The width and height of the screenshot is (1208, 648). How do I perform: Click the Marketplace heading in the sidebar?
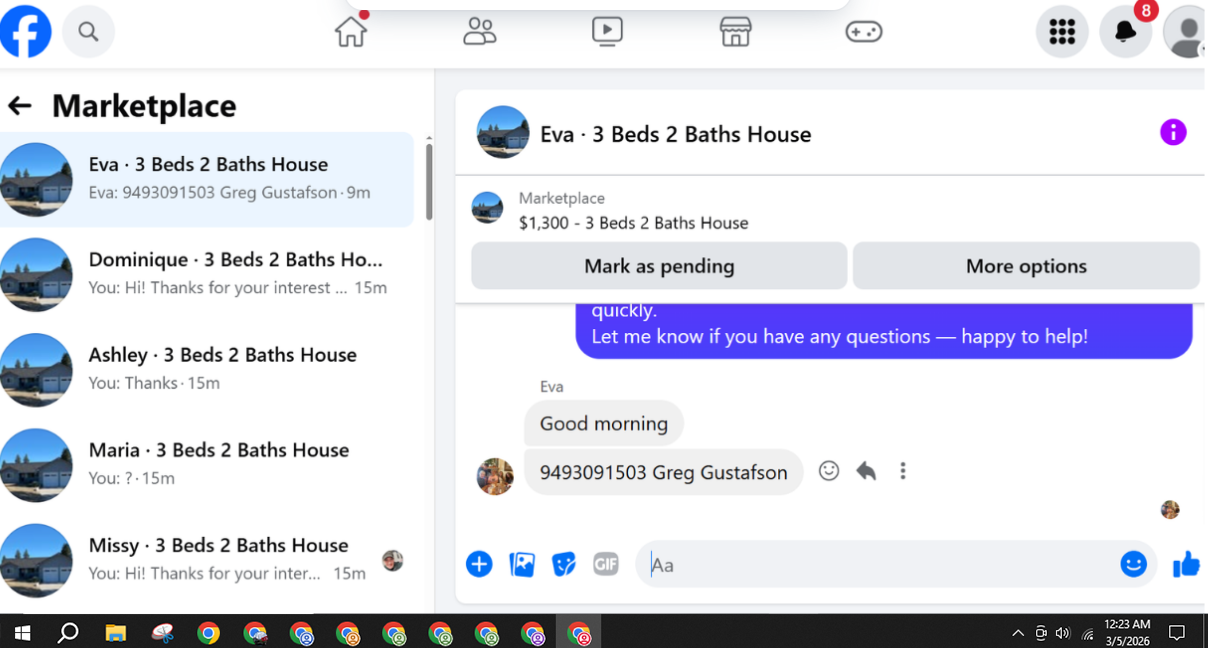[144, 106]
